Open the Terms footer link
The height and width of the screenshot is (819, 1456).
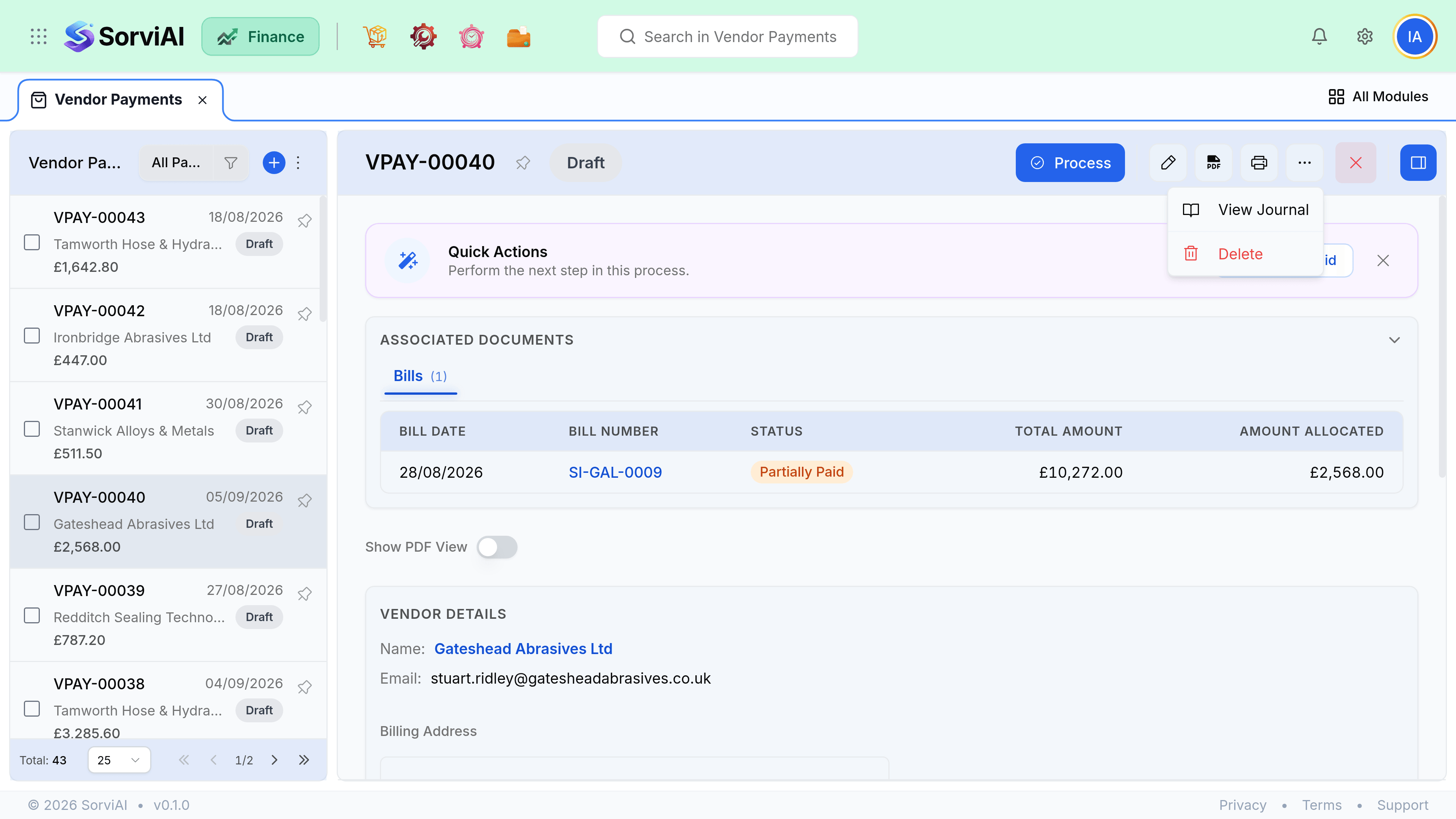pos(1321,805)
